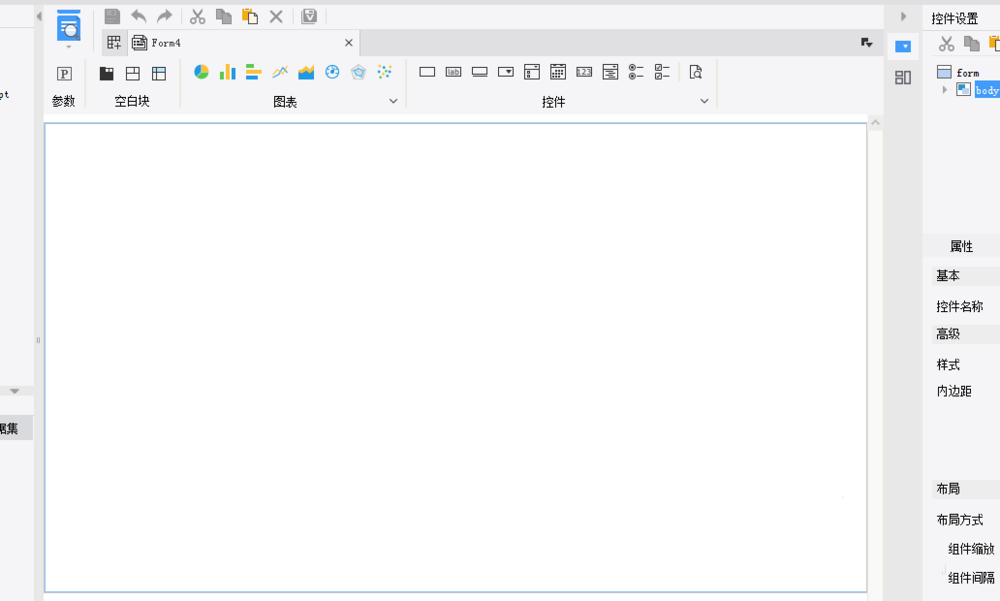Image resolution: width=1000 pixels, height=601 pixels.
Task: Click the parameter panel P icon
Action: point(64,73)
